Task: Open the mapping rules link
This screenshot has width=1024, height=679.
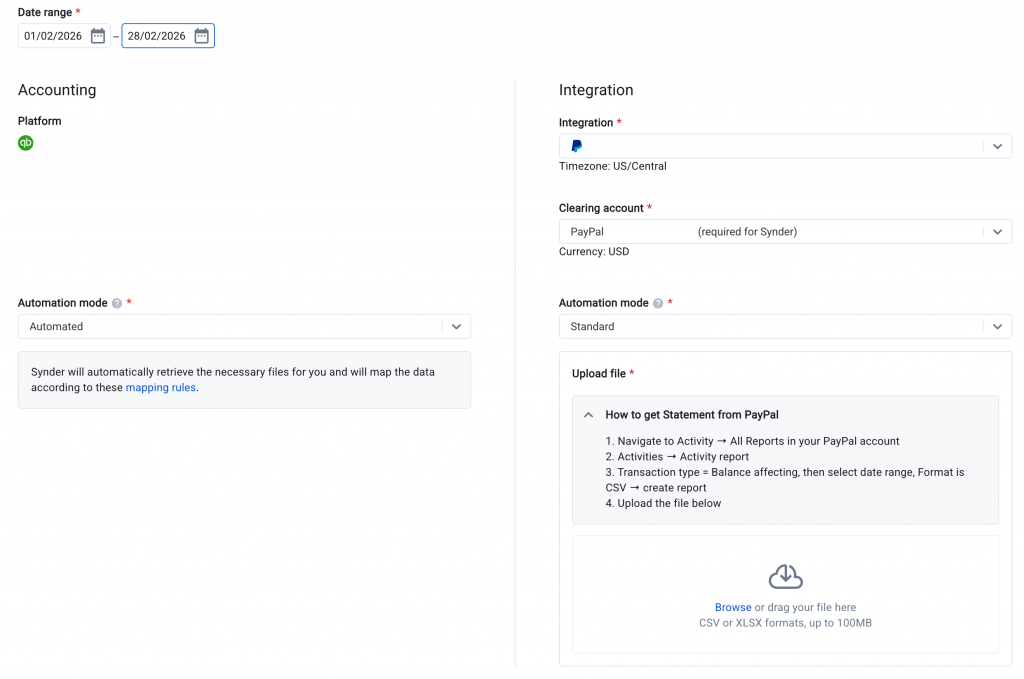Action: click(x=160, y=388)
